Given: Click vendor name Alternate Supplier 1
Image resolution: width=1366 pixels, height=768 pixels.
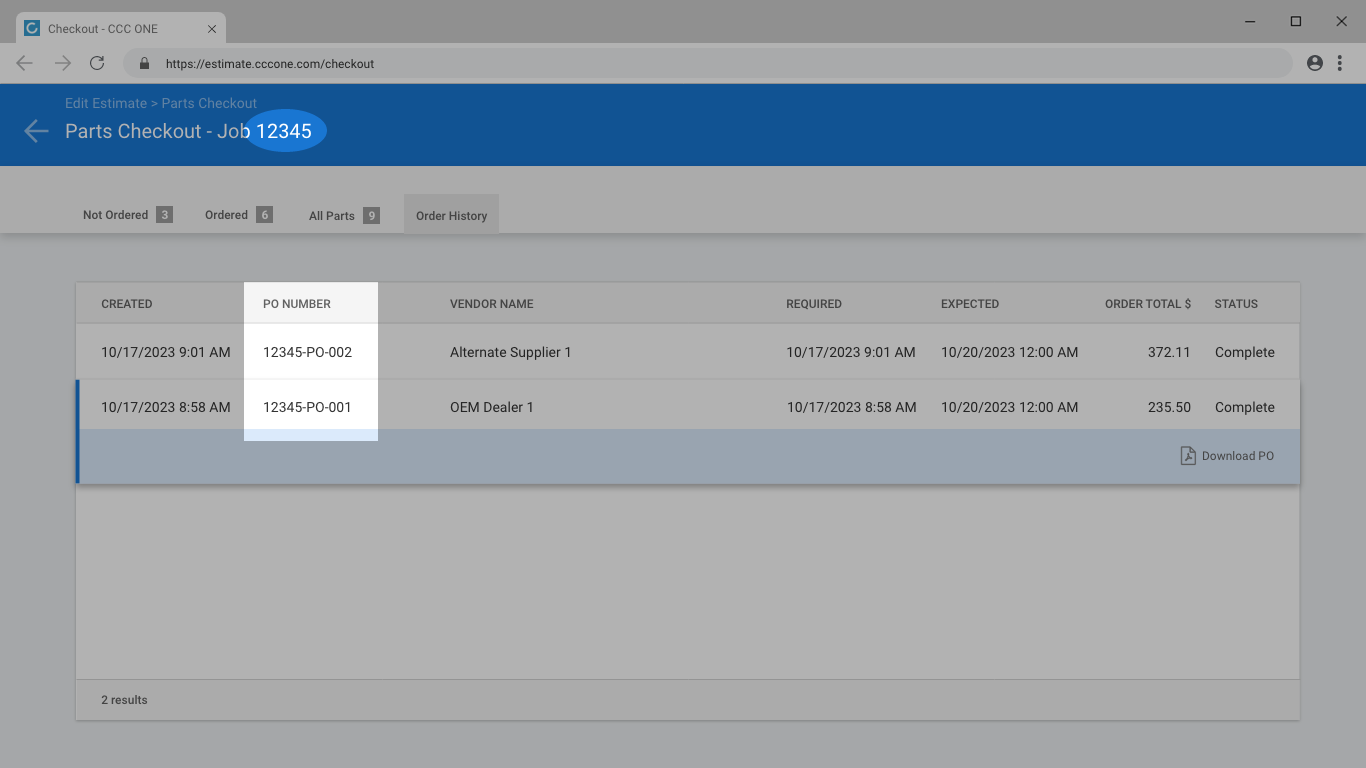Looking at the screenshot, I should click(510, 352).
